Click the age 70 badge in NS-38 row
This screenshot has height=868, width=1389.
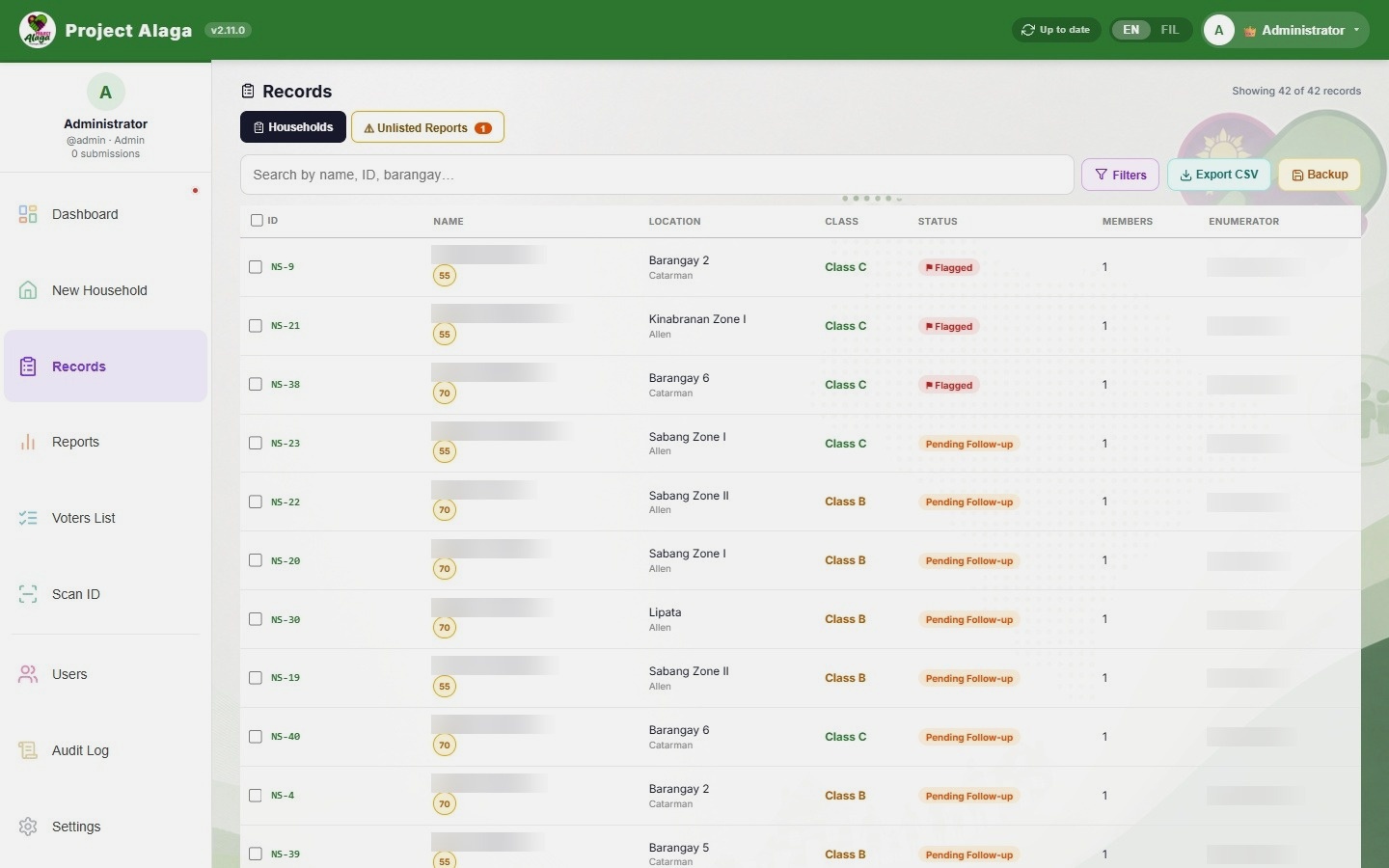click(444, 393)
